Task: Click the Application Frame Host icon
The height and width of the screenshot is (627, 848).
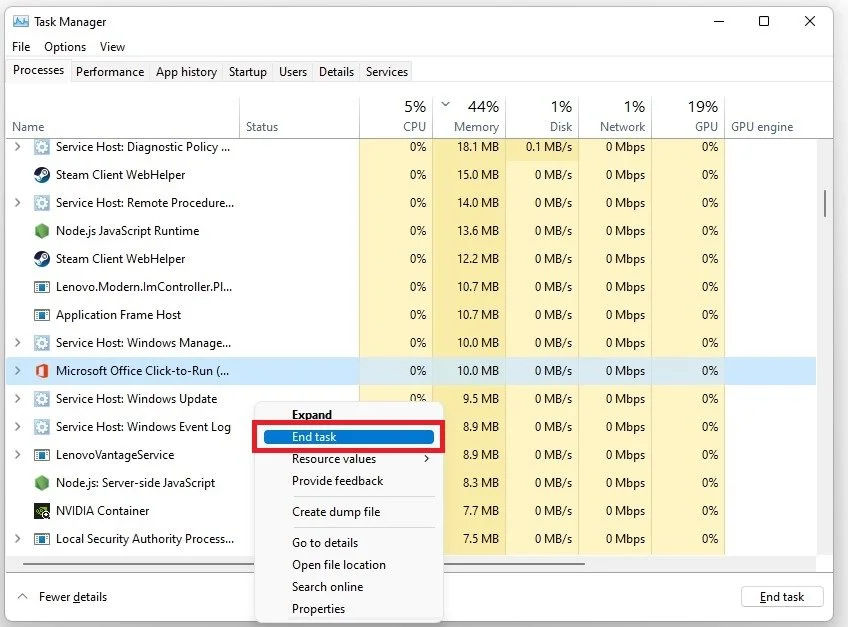Action: (x=42, y=315)
